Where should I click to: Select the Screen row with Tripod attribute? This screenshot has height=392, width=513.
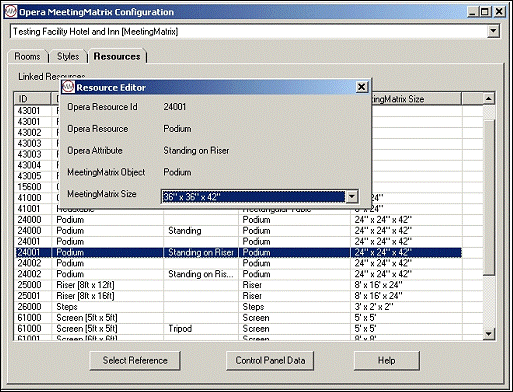click(x=238, y=329)
